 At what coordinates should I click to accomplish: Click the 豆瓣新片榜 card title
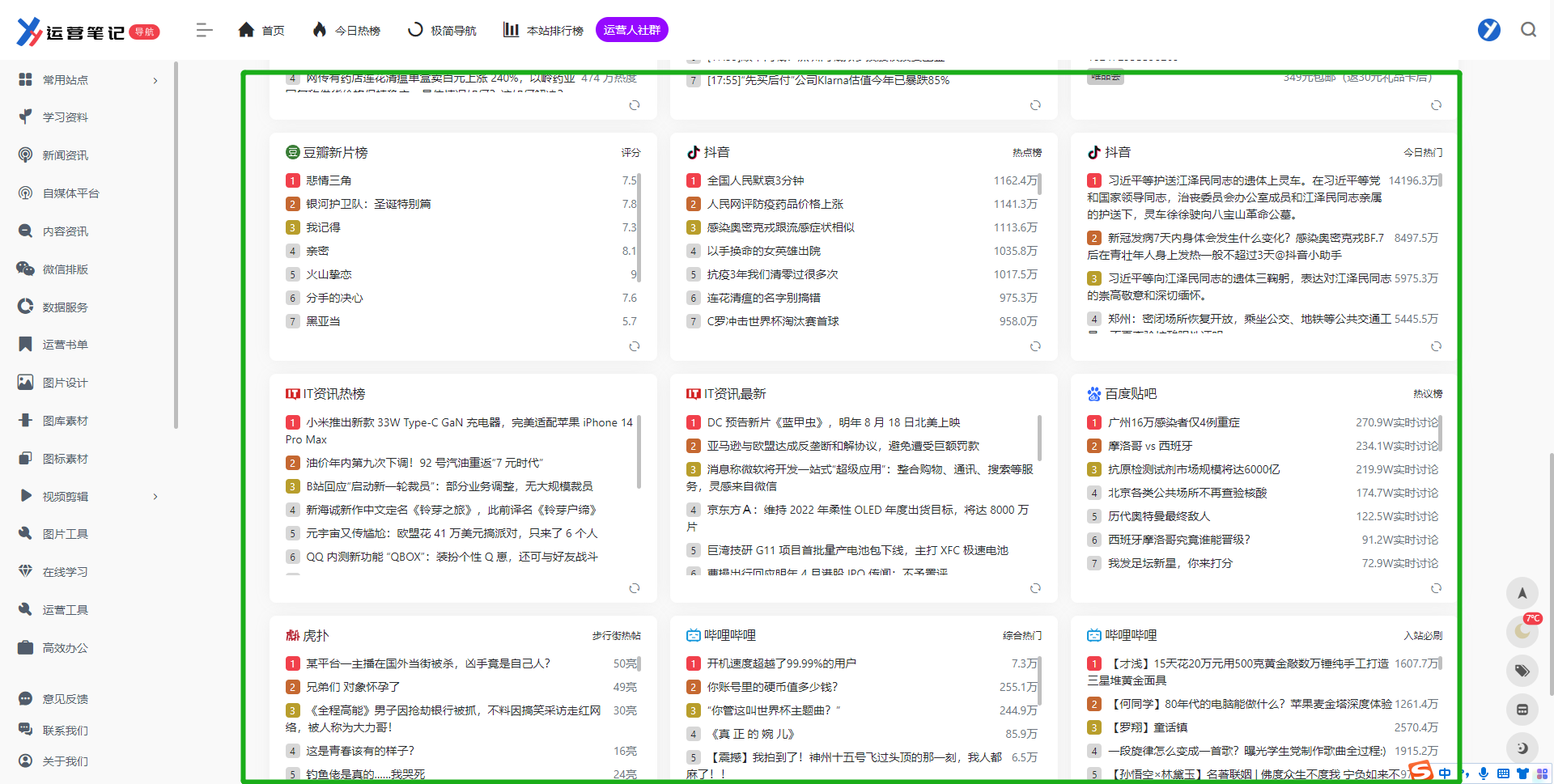(335, 152)
